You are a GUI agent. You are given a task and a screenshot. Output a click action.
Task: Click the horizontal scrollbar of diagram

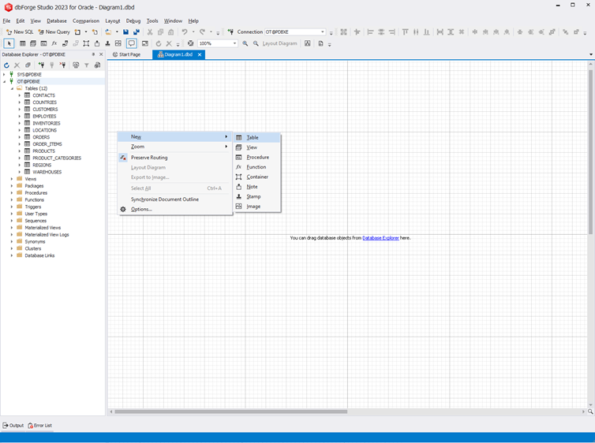231,411
